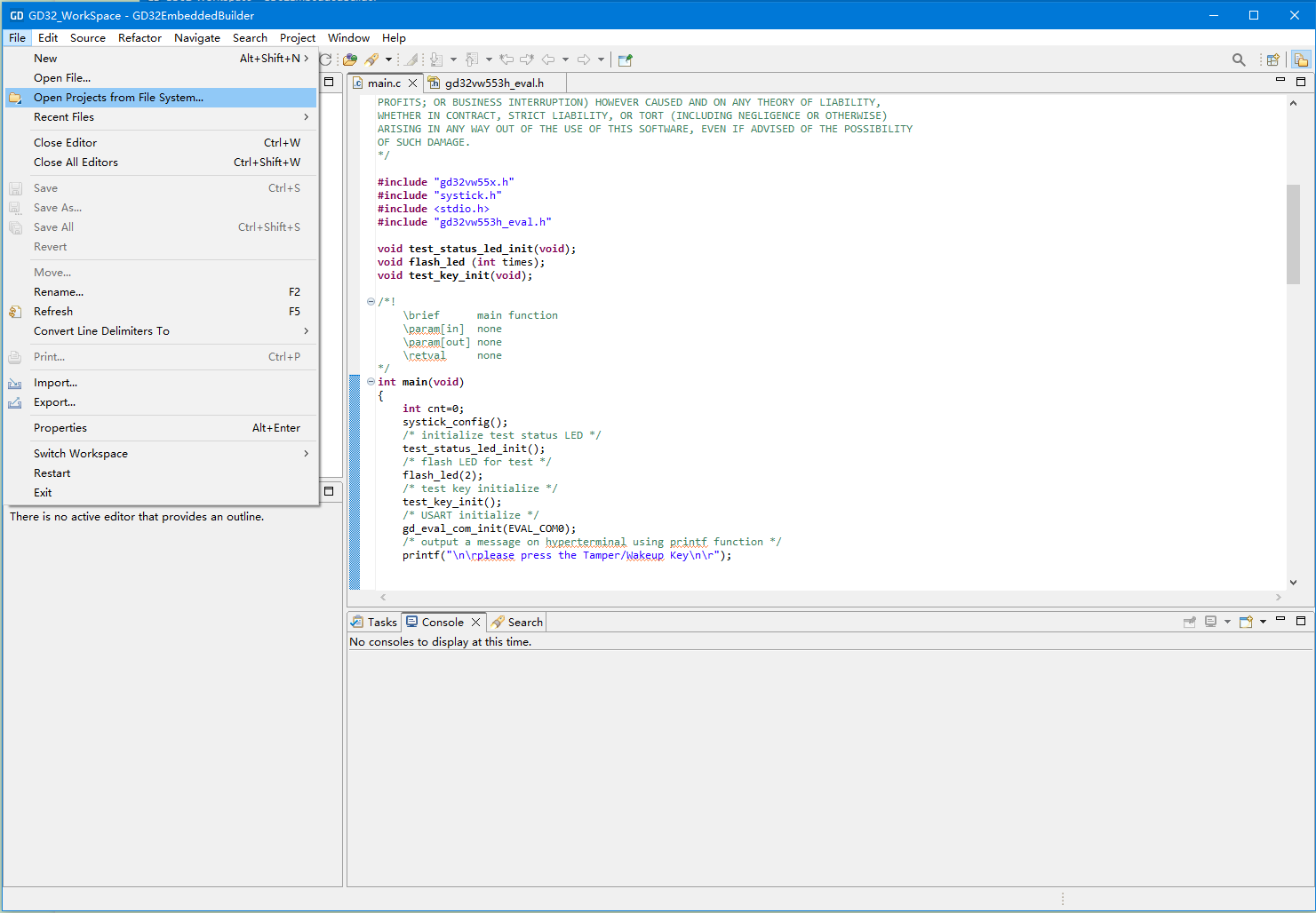
Task: Open the Open Perspective icon
Action: (1272, 60)
